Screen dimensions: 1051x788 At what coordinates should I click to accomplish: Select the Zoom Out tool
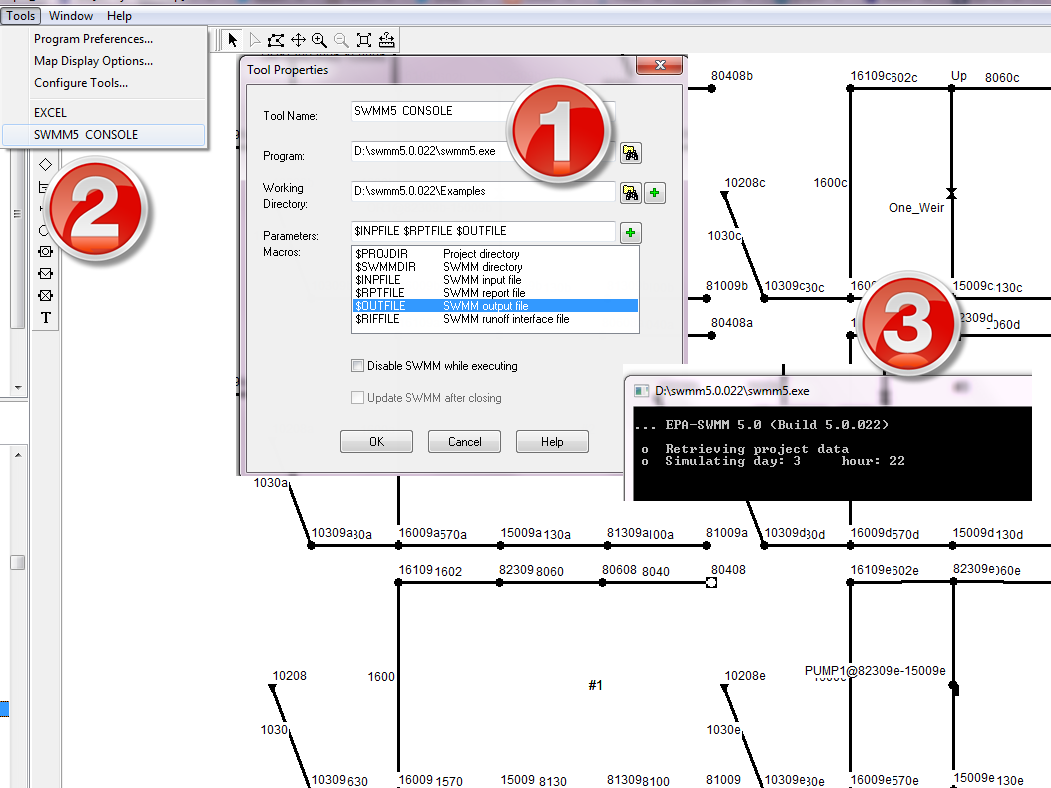[342, 40]
